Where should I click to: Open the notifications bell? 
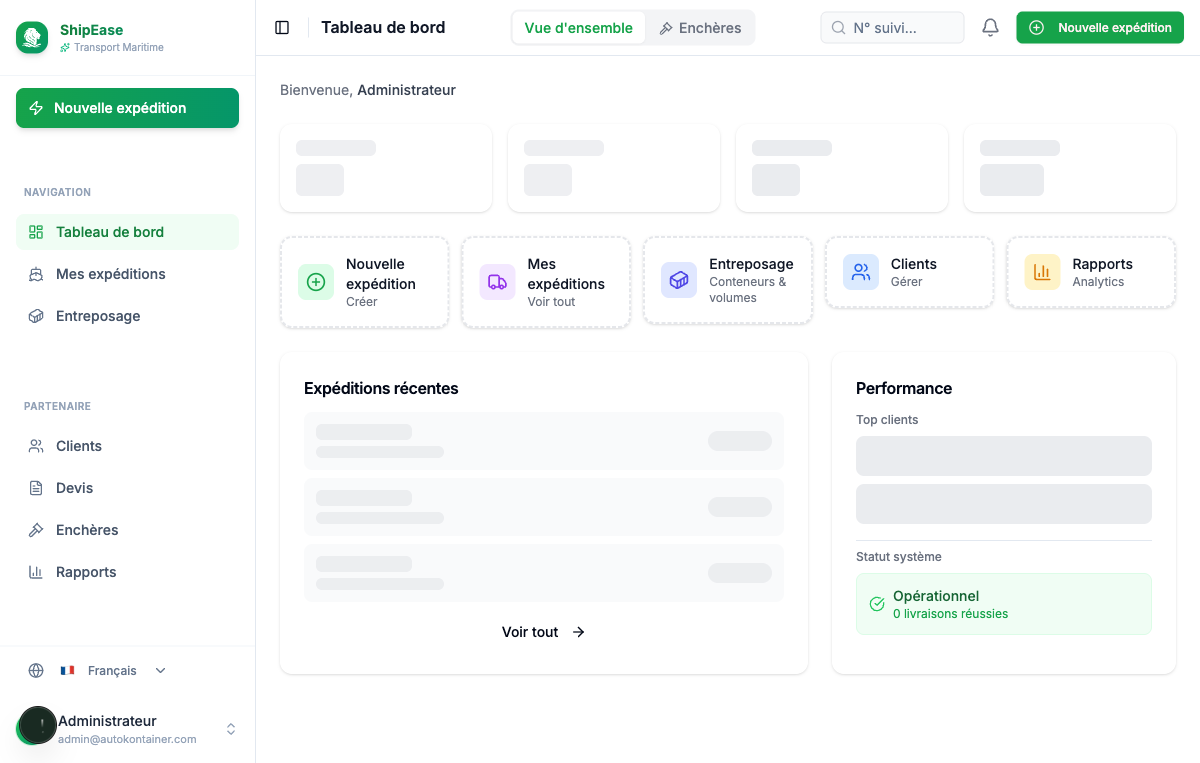click(x=990, y=28)
